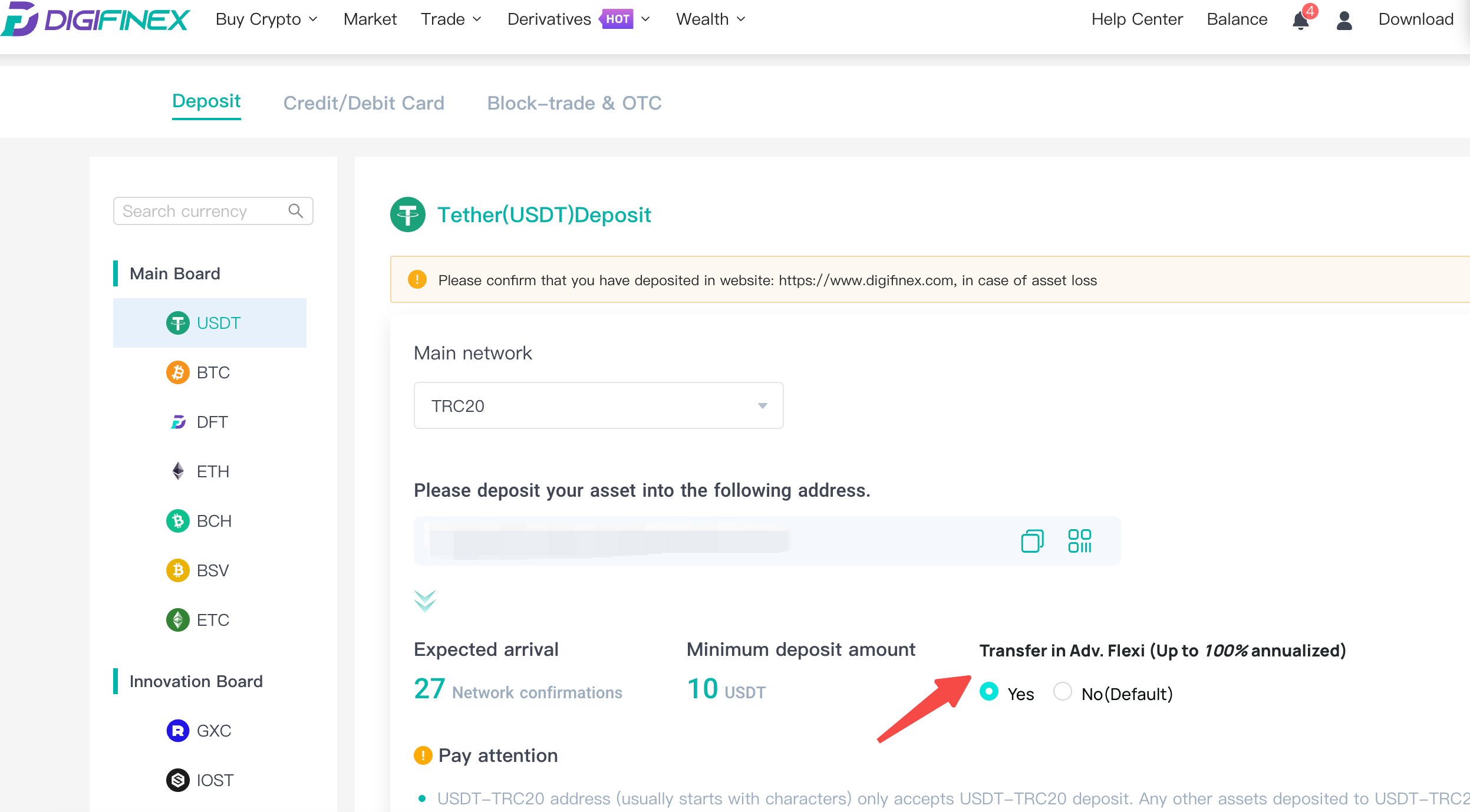
Task: Open the notifications bell
Action: coord(1300,20)
